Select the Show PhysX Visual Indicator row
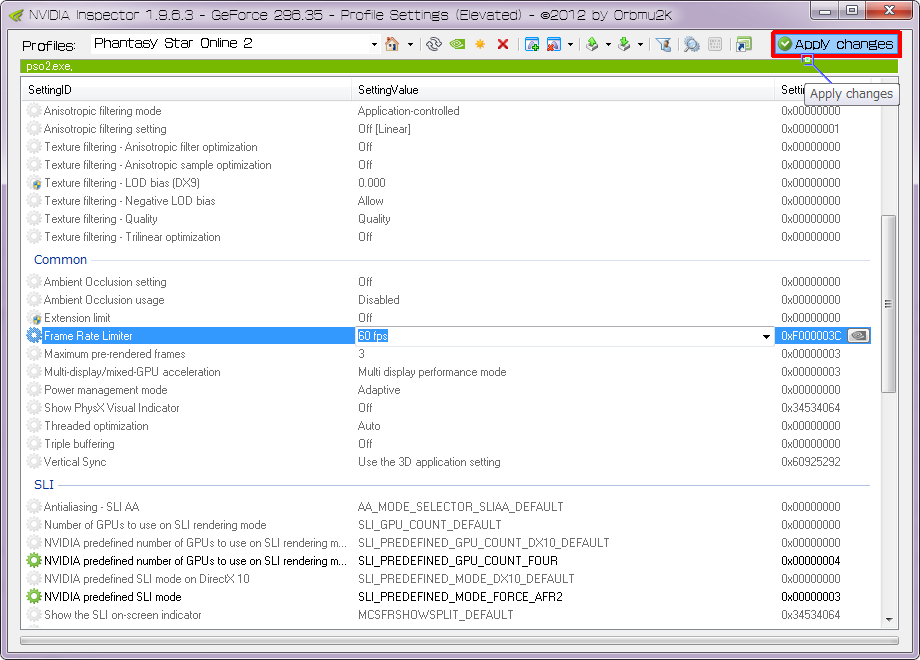Image resolution: width=920 pixels, height=660 pixels. coord(447,408)
